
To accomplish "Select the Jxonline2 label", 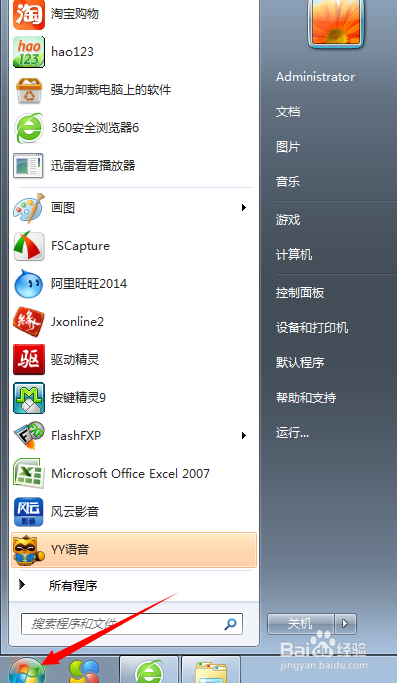I will [78, 322].
